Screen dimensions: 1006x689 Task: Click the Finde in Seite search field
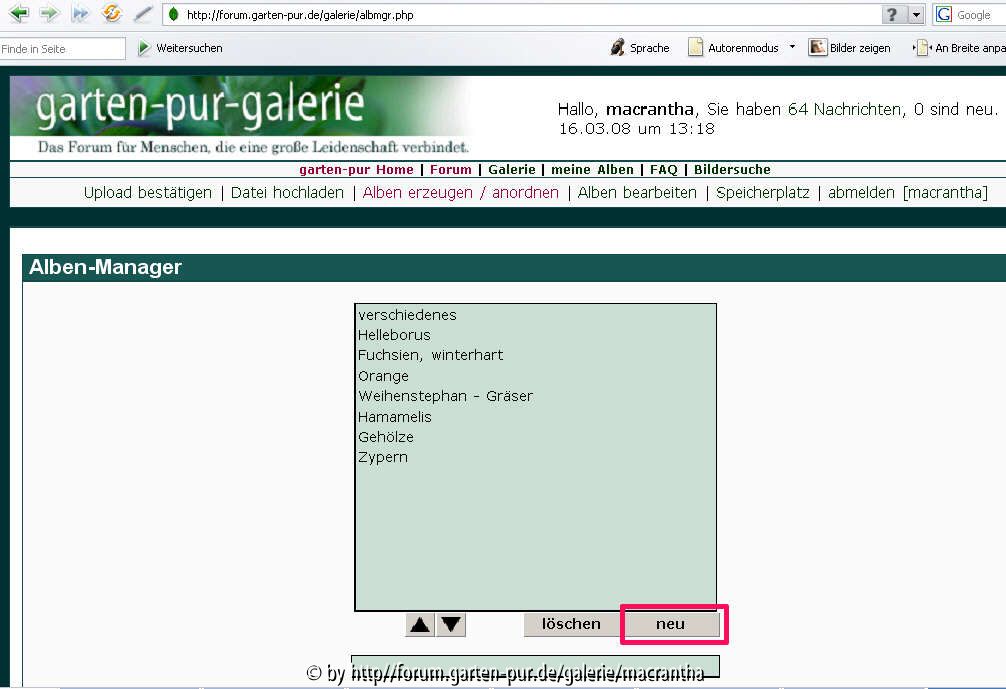coord(62,49)
